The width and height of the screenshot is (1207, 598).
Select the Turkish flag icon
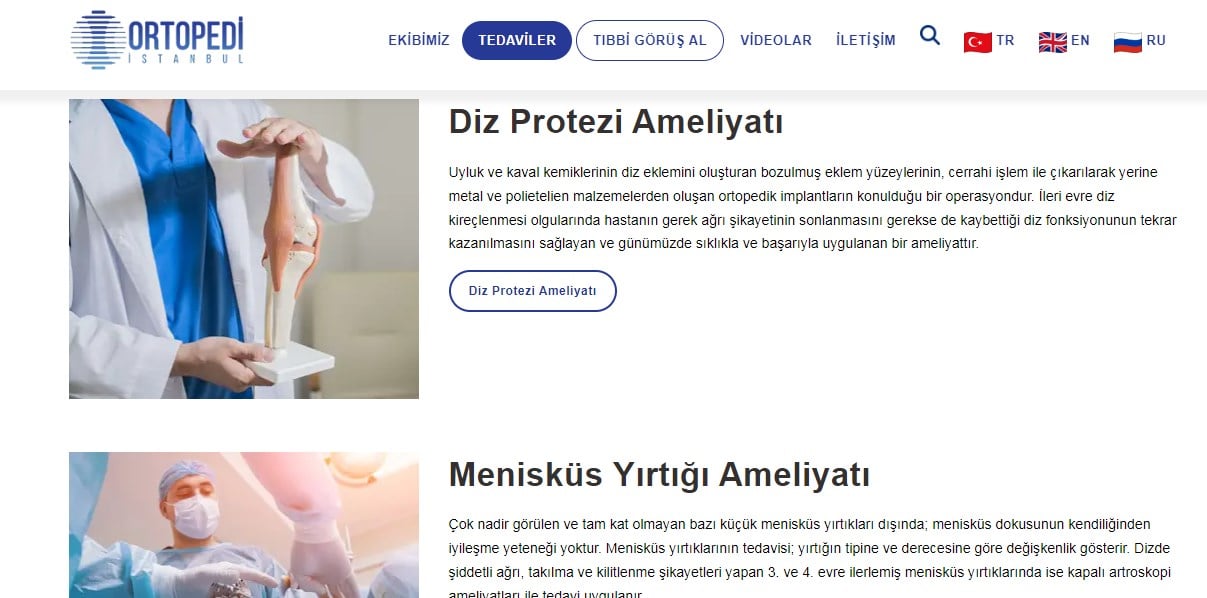(x=977, y=41)
